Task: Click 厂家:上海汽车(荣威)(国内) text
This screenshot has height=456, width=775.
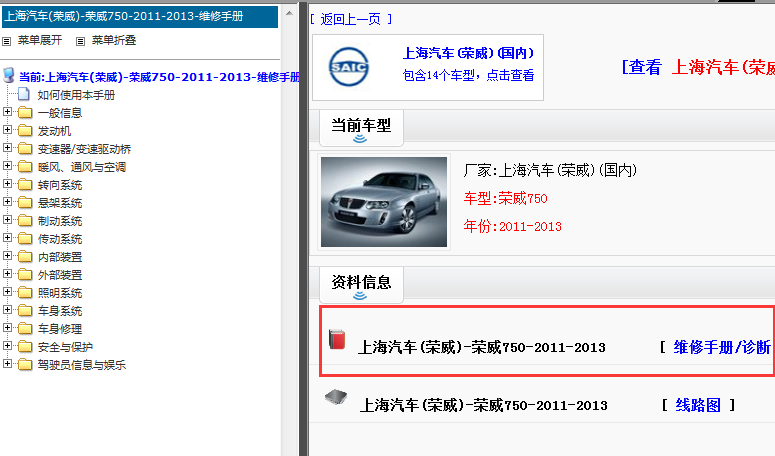Action: coord(550,170)
